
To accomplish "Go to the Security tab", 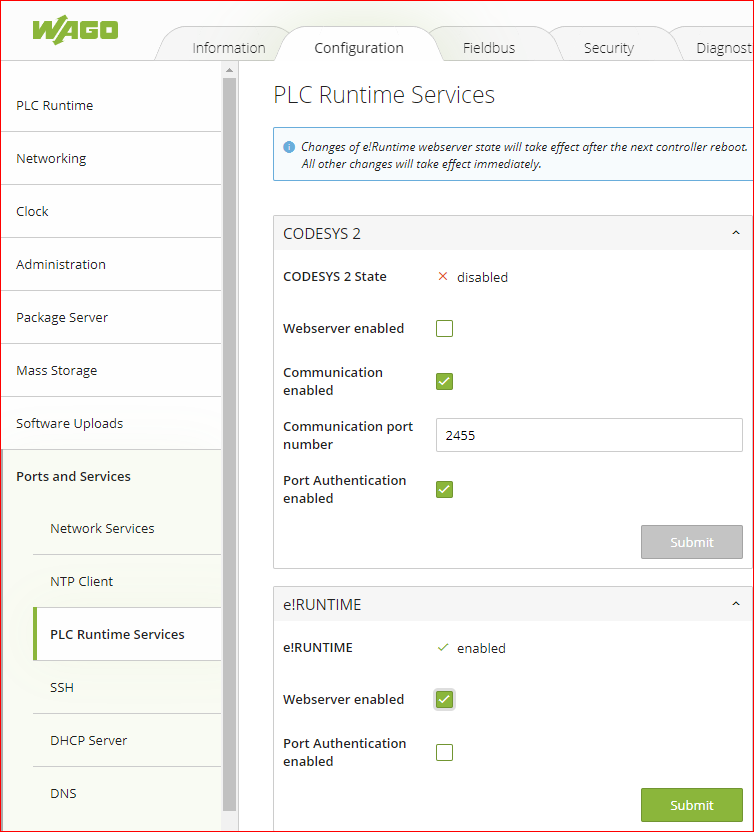I will (608, 48).
